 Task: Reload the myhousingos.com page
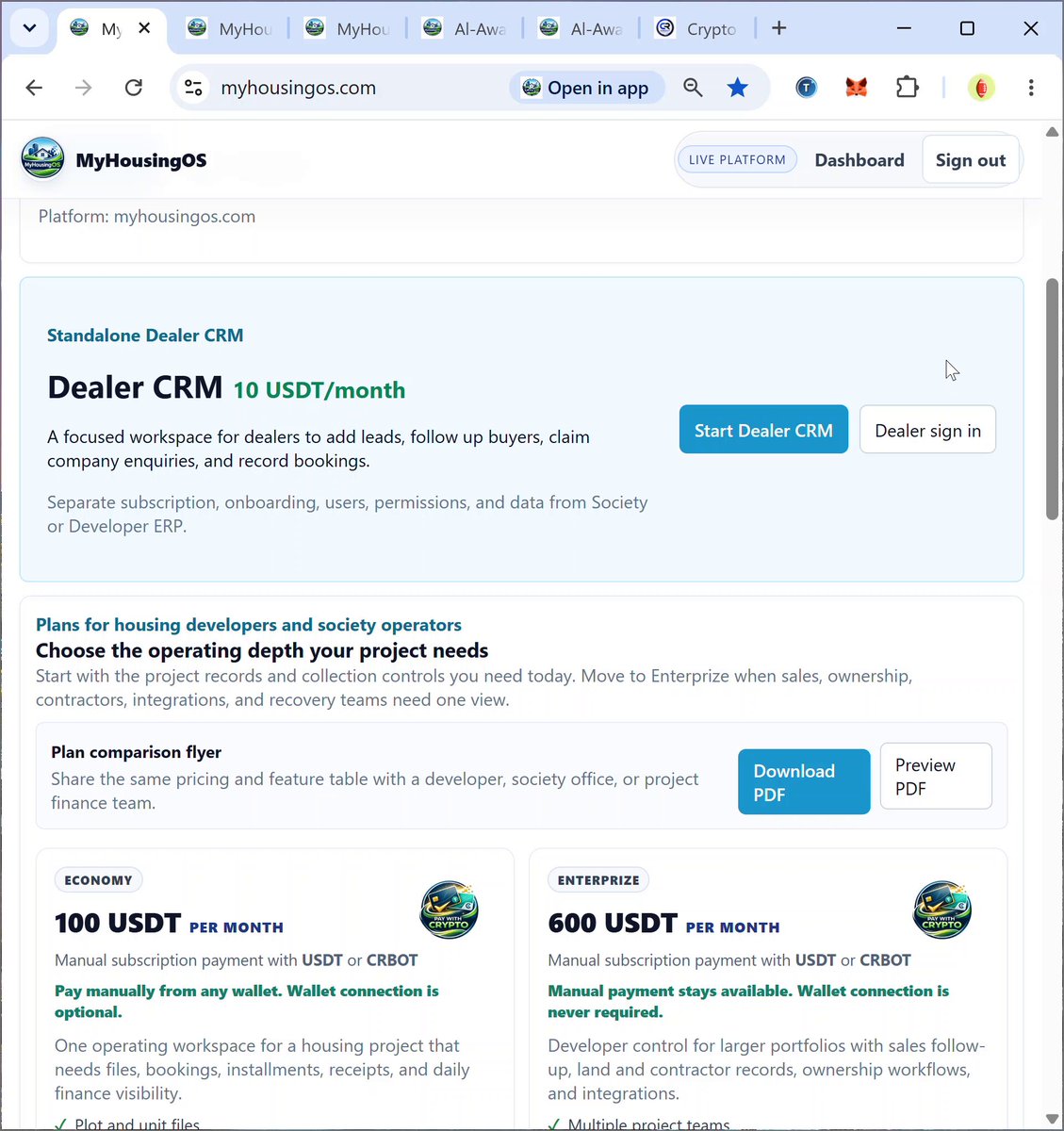(134, 88)
